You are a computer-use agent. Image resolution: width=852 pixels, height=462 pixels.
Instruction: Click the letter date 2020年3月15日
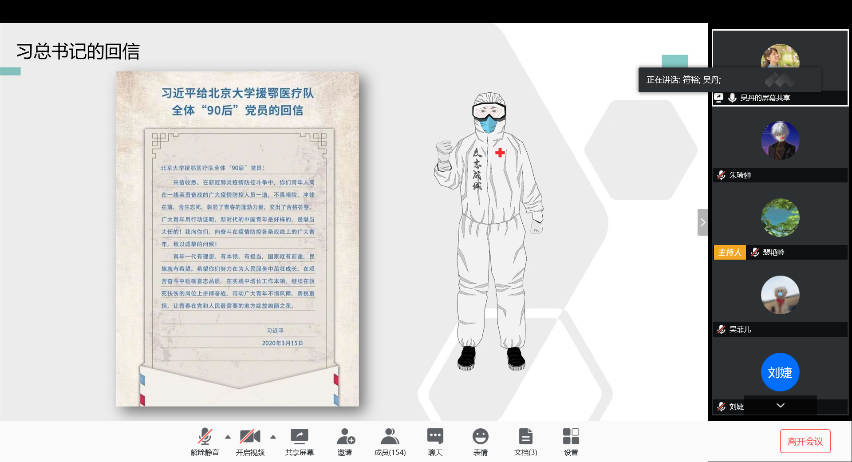click(282, 343)
